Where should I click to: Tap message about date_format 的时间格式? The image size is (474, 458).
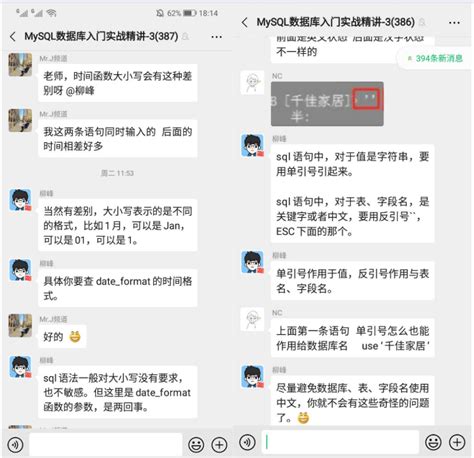click(118, 288)
